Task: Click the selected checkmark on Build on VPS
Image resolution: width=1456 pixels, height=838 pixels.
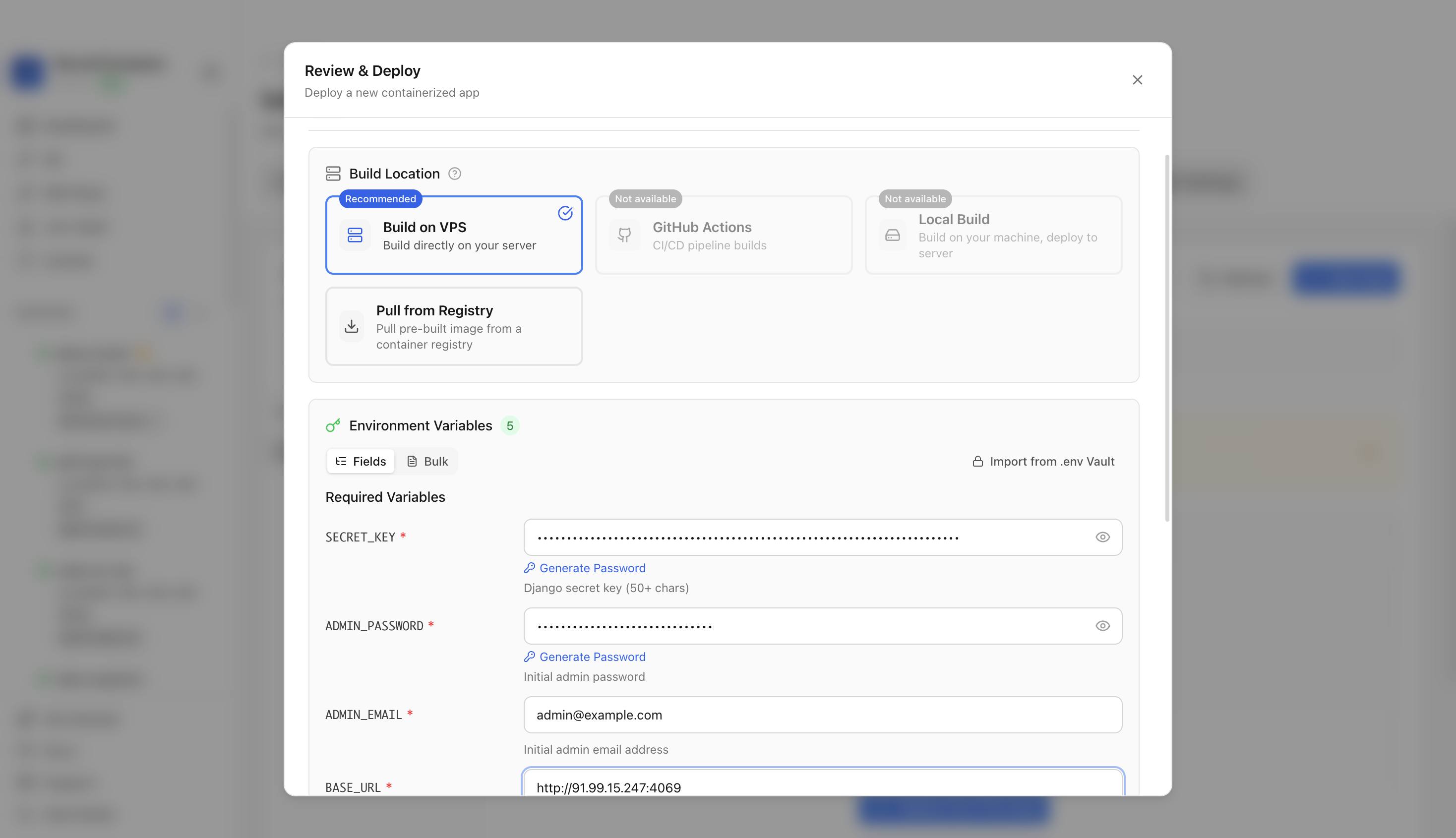Action: click(565, 213)
